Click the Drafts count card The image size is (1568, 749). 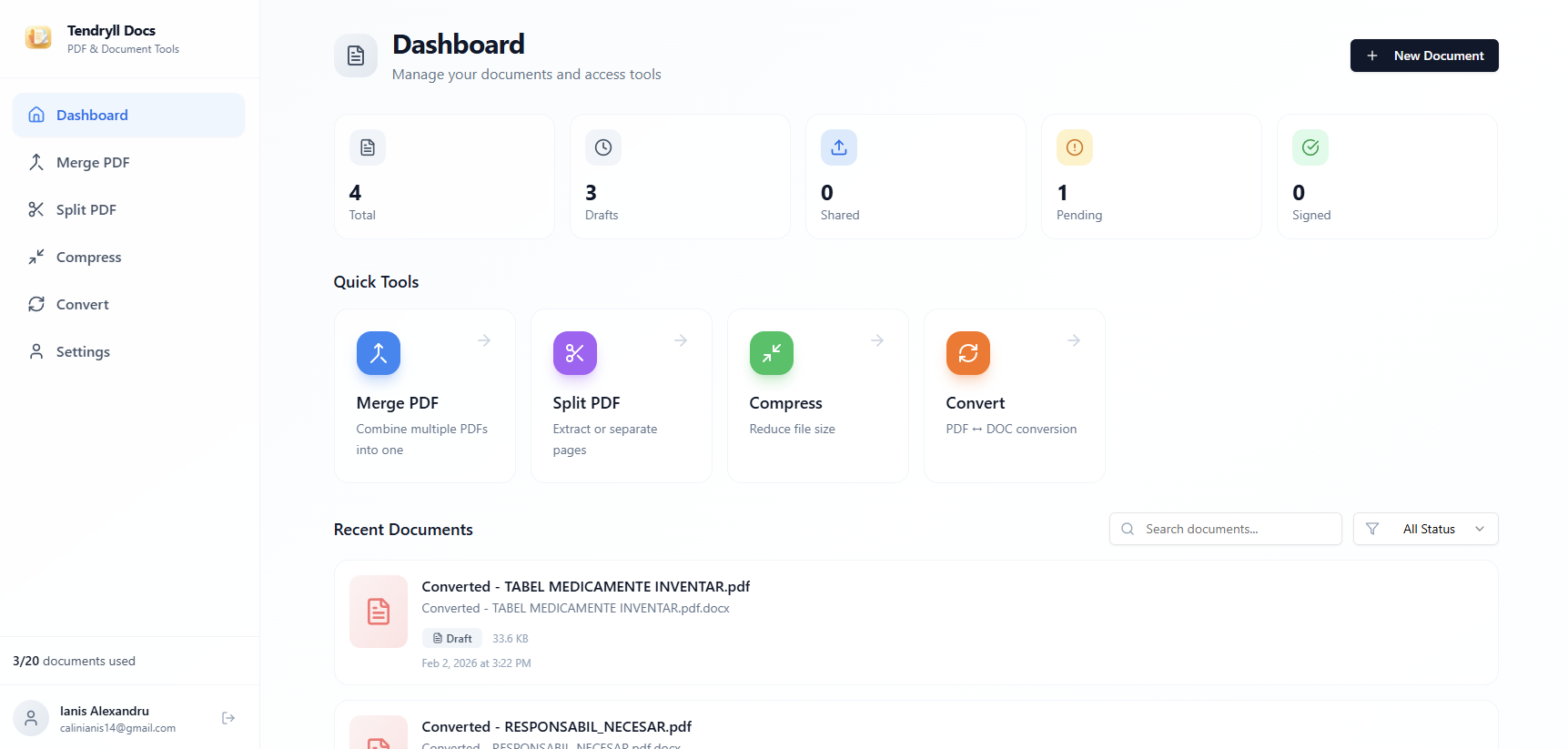(680, 177)
